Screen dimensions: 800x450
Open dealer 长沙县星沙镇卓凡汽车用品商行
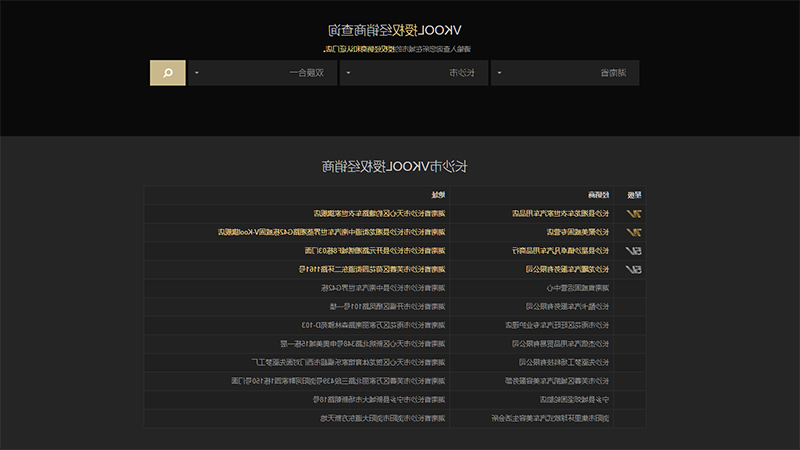click(x=561, y=251)
